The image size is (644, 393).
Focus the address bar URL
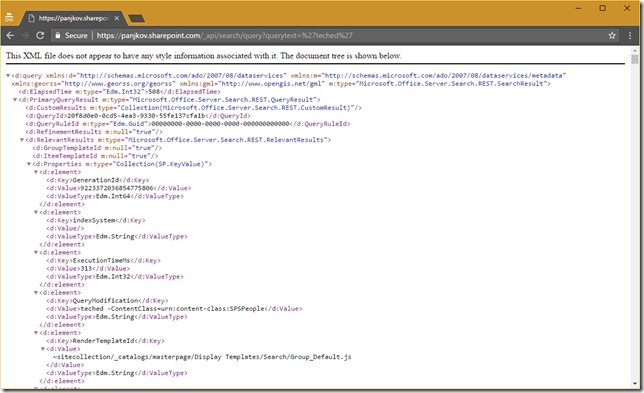(x=225, y=36)
